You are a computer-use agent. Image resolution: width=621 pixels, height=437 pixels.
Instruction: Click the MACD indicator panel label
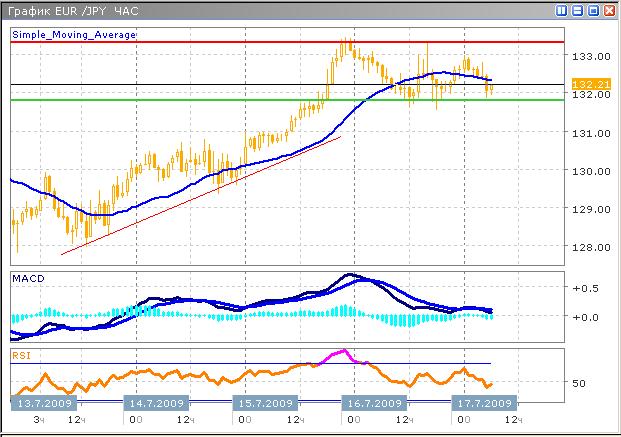28,278
